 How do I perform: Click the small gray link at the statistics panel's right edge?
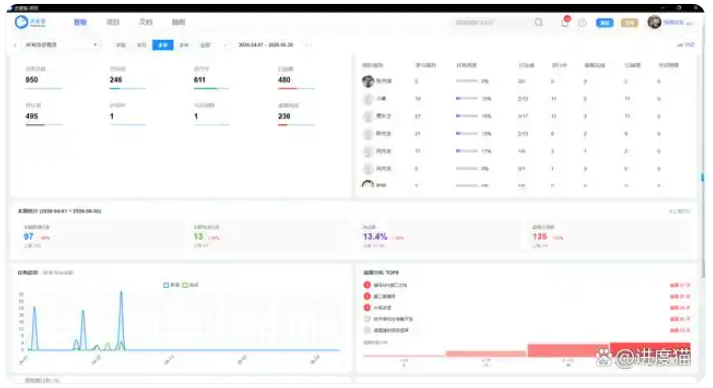click(679, 212)
